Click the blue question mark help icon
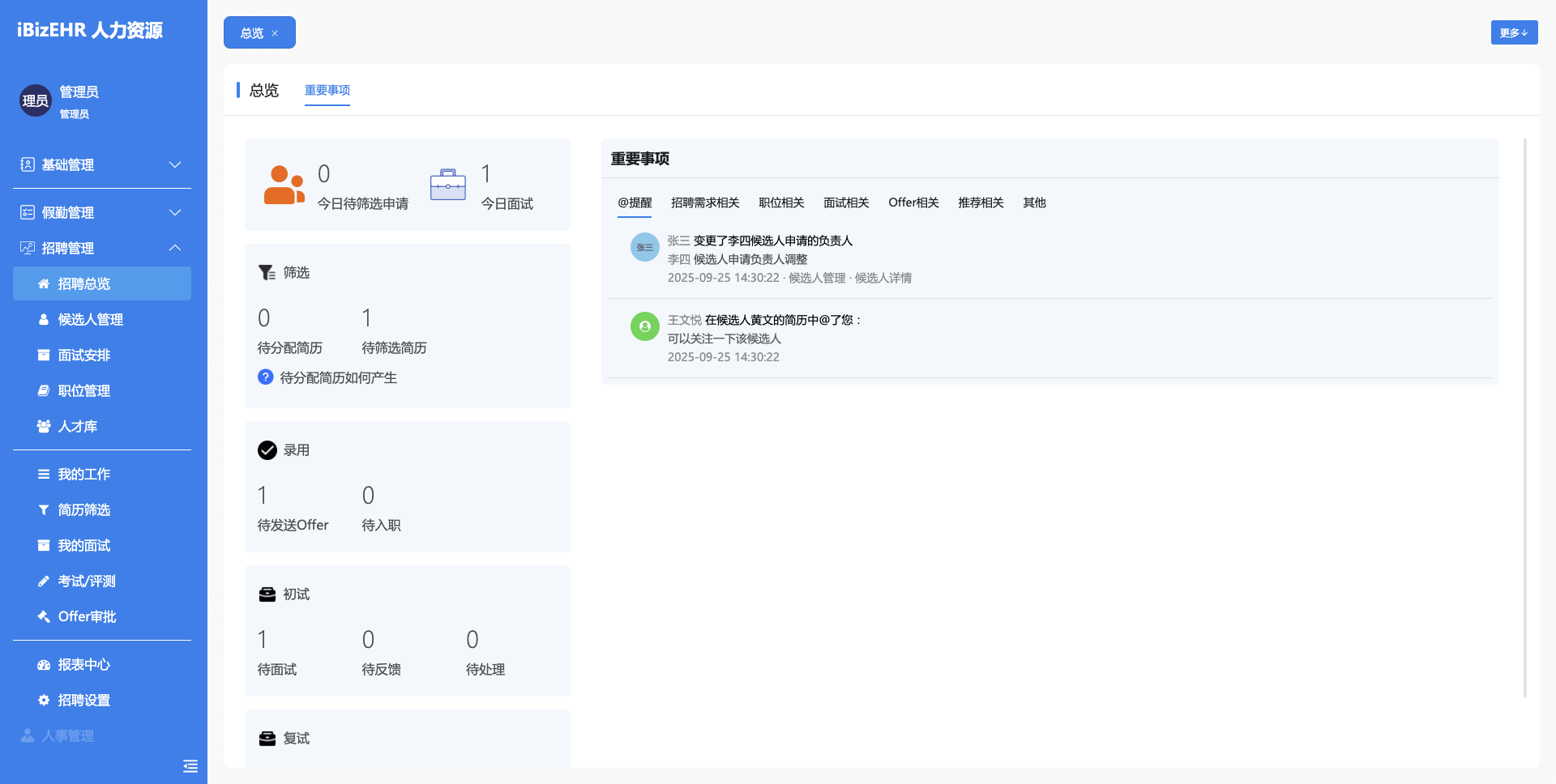Viewport: 1556px width, 784px height. 265,377
